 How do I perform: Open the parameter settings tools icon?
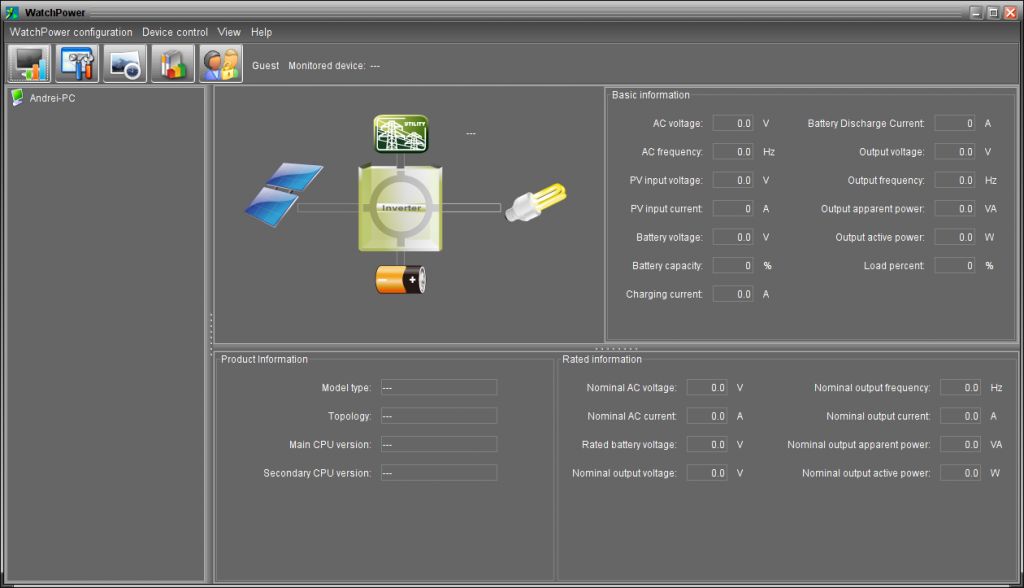(x=77, y=64)
